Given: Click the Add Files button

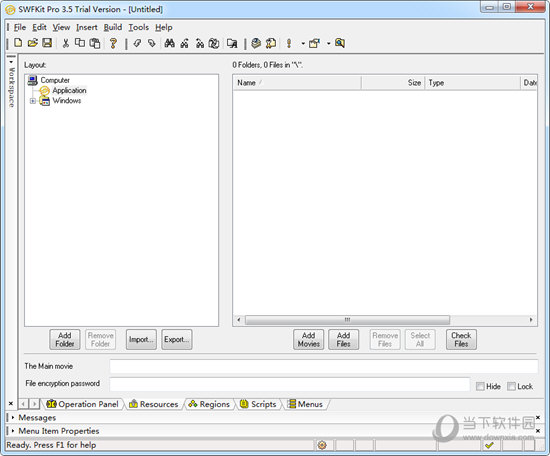Looking at the screenshot, I should pos(343,339).
